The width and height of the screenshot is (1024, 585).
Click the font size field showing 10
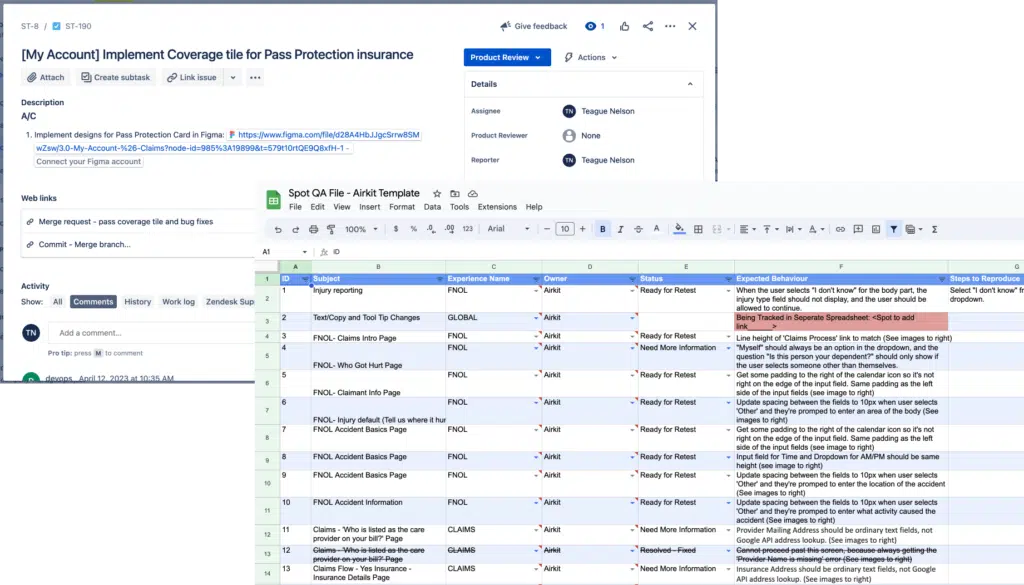coord(564,229)
